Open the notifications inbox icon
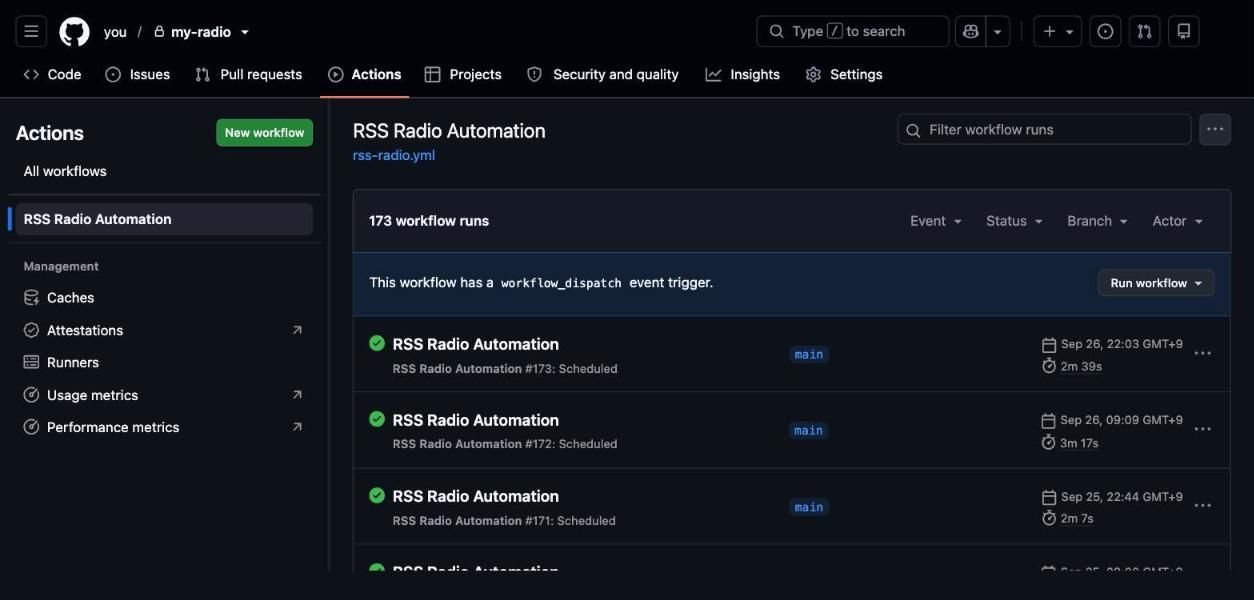The image size is (1254, 600). [x=1183, y=32]
